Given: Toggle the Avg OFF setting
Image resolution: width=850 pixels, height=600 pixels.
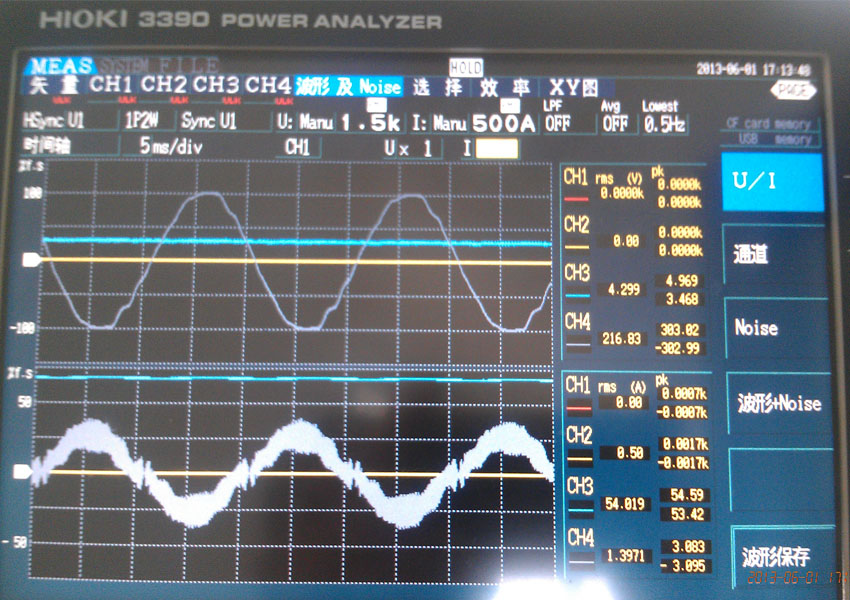Looking at the screenshot, I should click(x=614, y=124).
